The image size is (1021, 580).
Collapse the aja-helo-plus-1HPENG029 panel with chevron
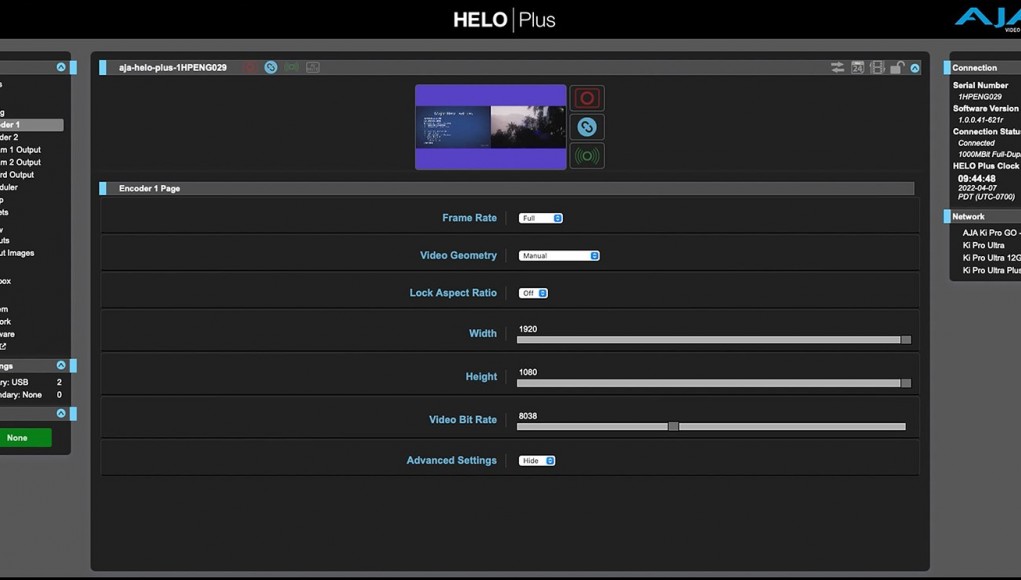[915, 68]
